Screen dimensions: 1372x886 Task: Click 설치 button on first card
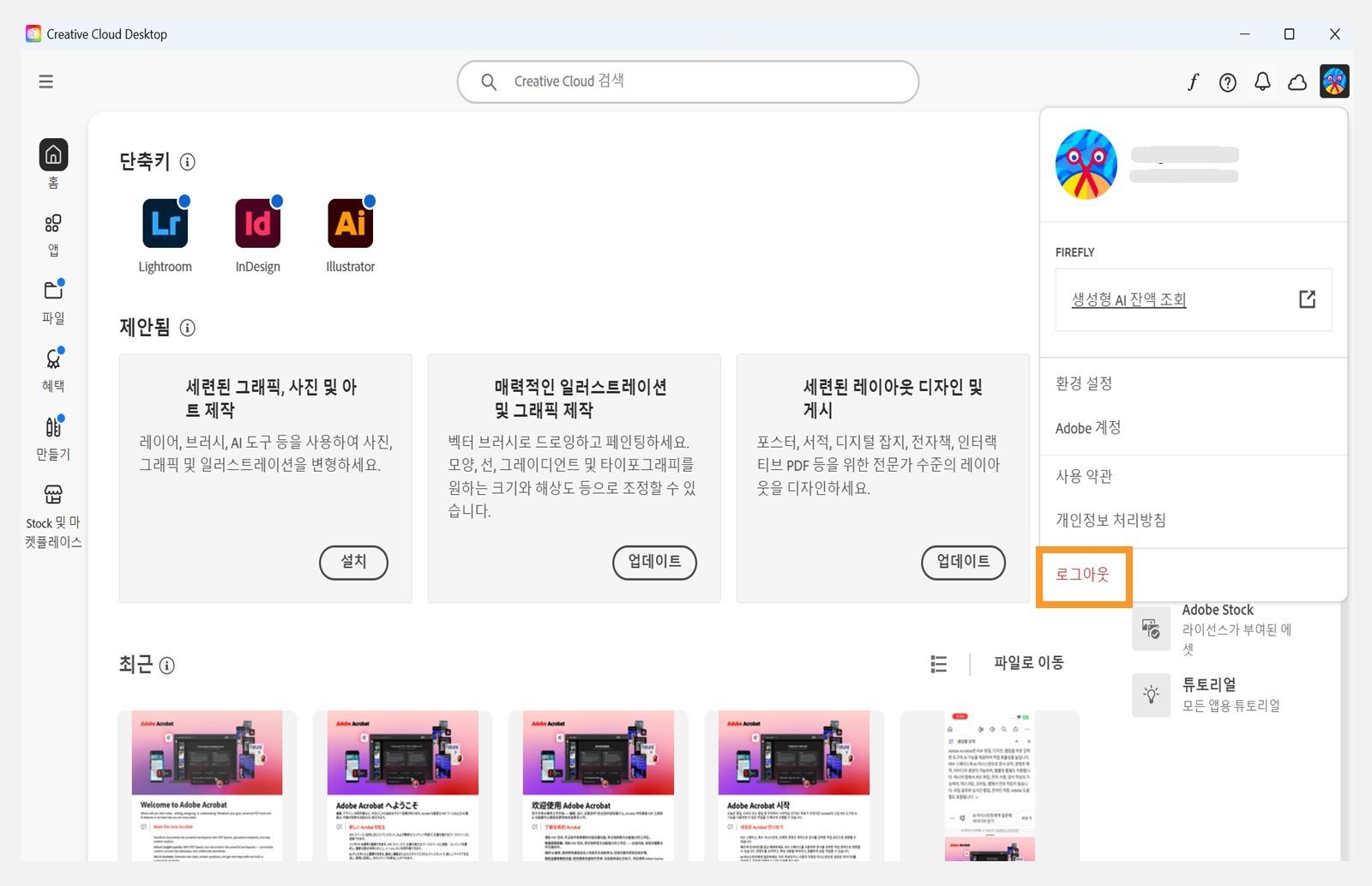point(353,562)
